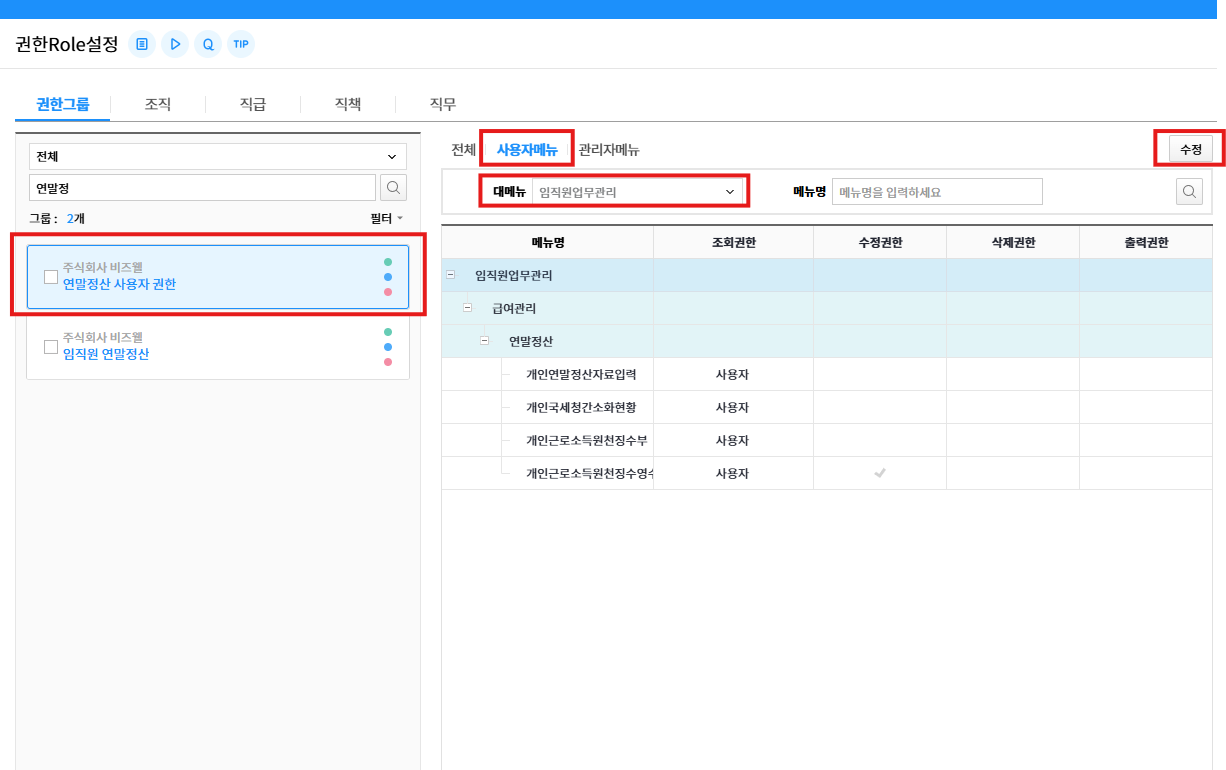Open the 대메뉴 임직원업무관리 dropdown
Viewport: 1226px width, 770px height.
(x=637, y=191)
